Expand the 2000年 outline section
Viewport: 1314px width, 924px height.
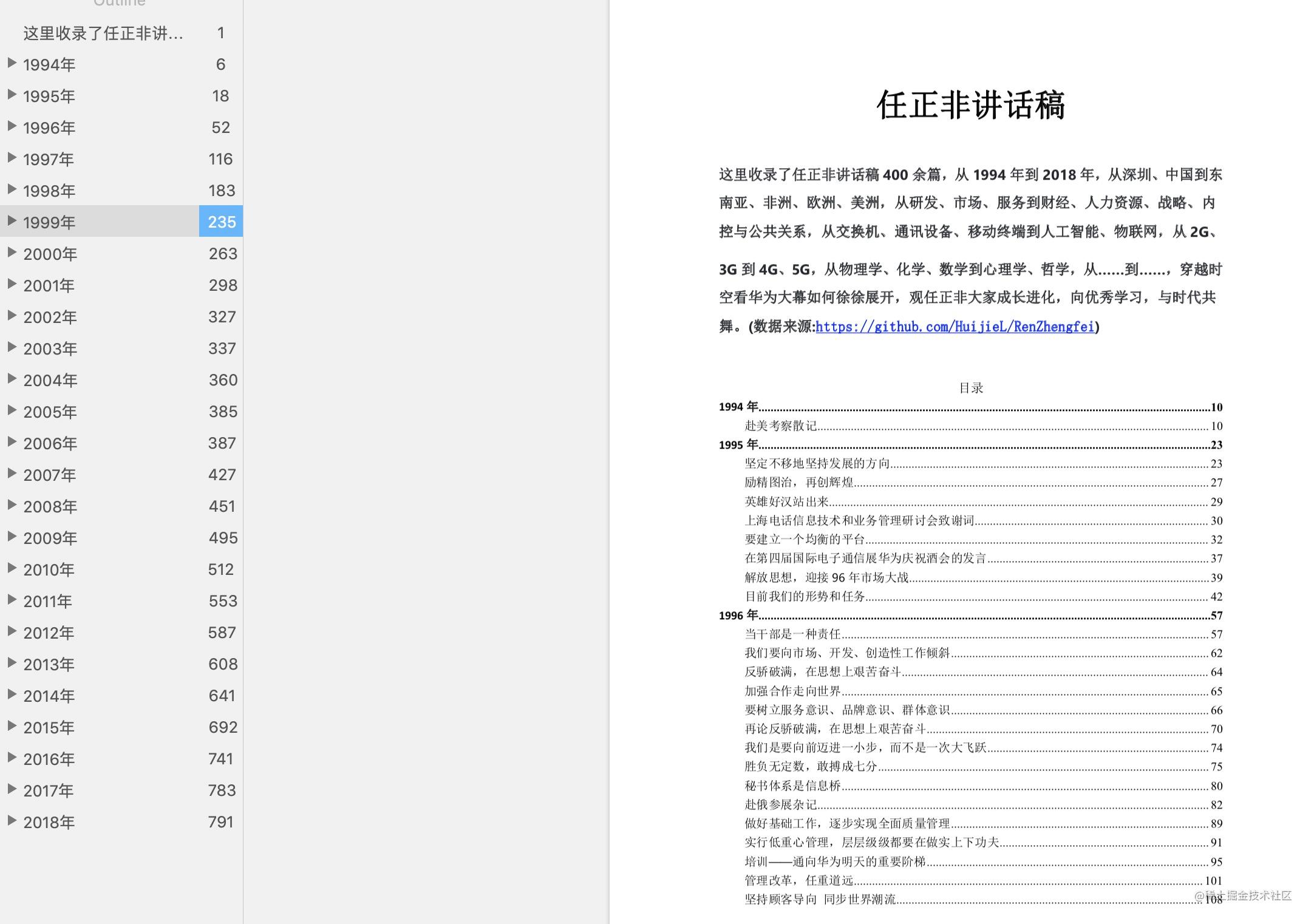pyautogui.click(x=12, y=252)
